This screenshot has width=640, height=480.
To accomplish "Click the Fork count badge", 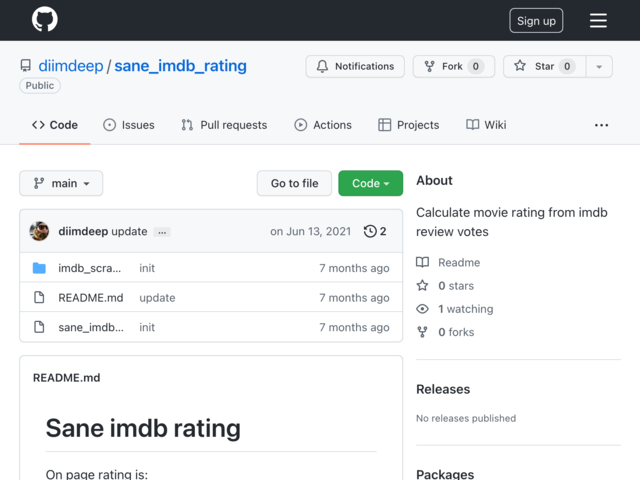I will tap(476, 66).
